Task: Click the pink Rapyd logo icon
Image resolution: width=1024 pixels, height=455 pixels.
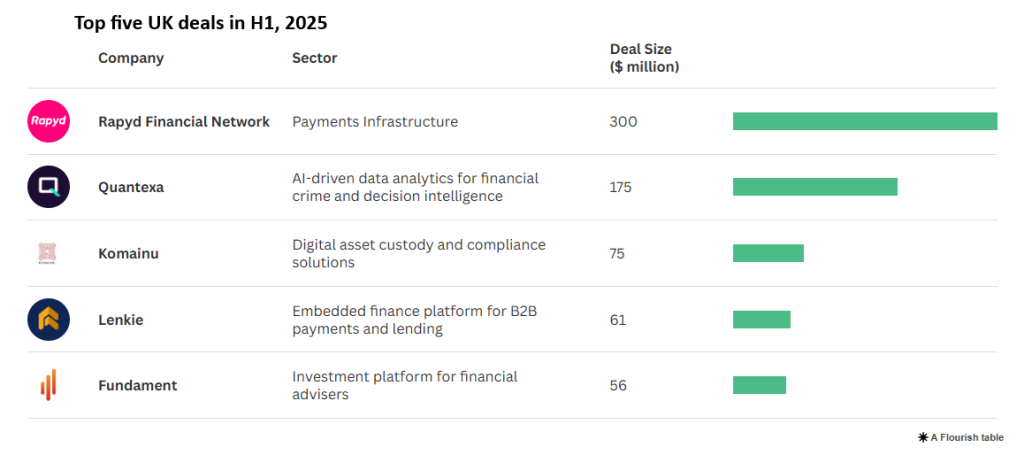Action: point(48,122)
